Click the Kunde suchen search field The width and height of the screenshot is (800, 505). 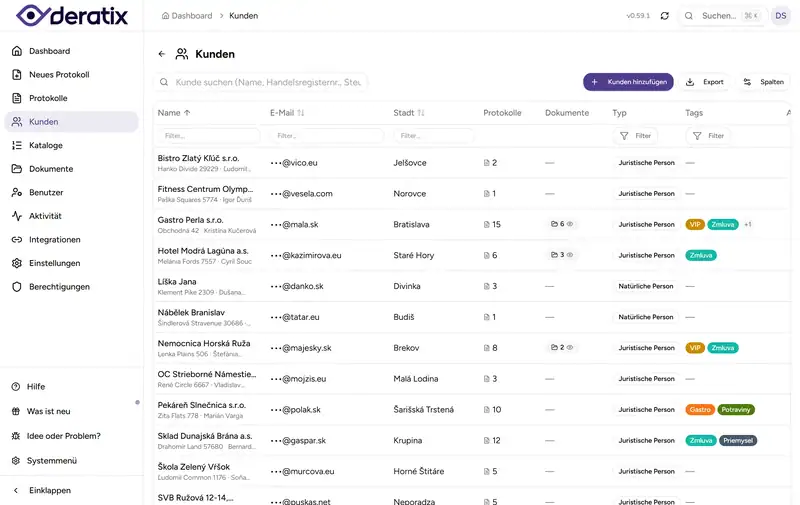pyautogui.click(x=261, y=82)
